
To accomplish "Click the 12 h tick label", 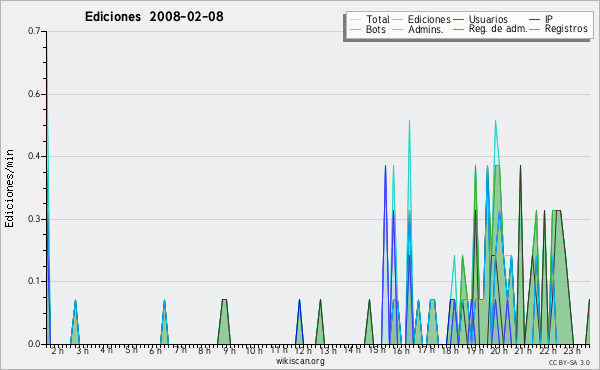I will pyautogui.click(x=303, y=350).
